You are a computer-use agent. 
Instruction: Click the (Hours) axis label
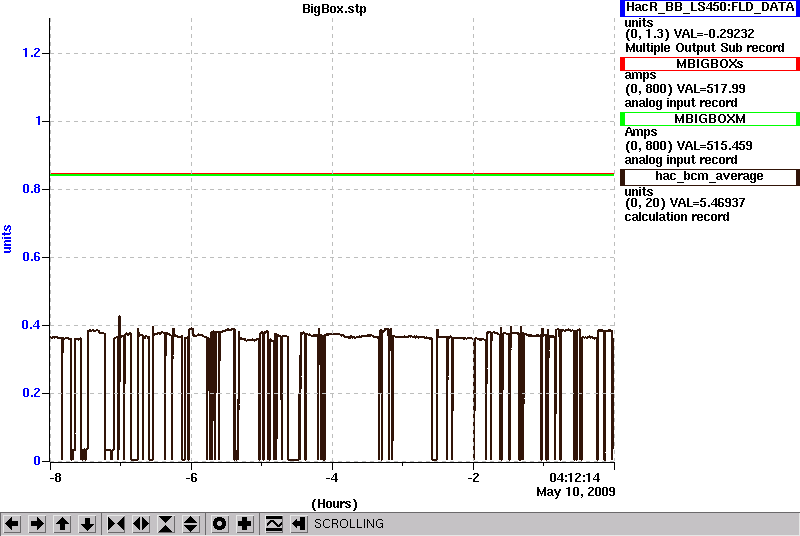pyautogui.click(x=334, y=504)
